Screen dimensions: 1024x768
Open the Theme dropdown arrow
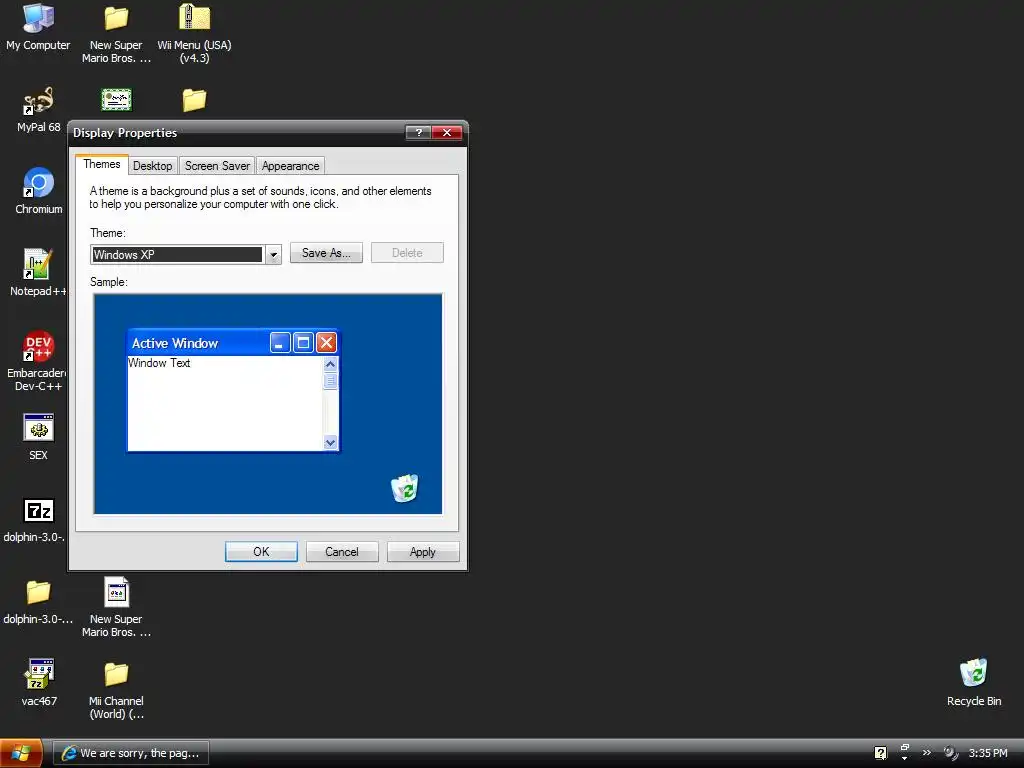coord(274,255)
